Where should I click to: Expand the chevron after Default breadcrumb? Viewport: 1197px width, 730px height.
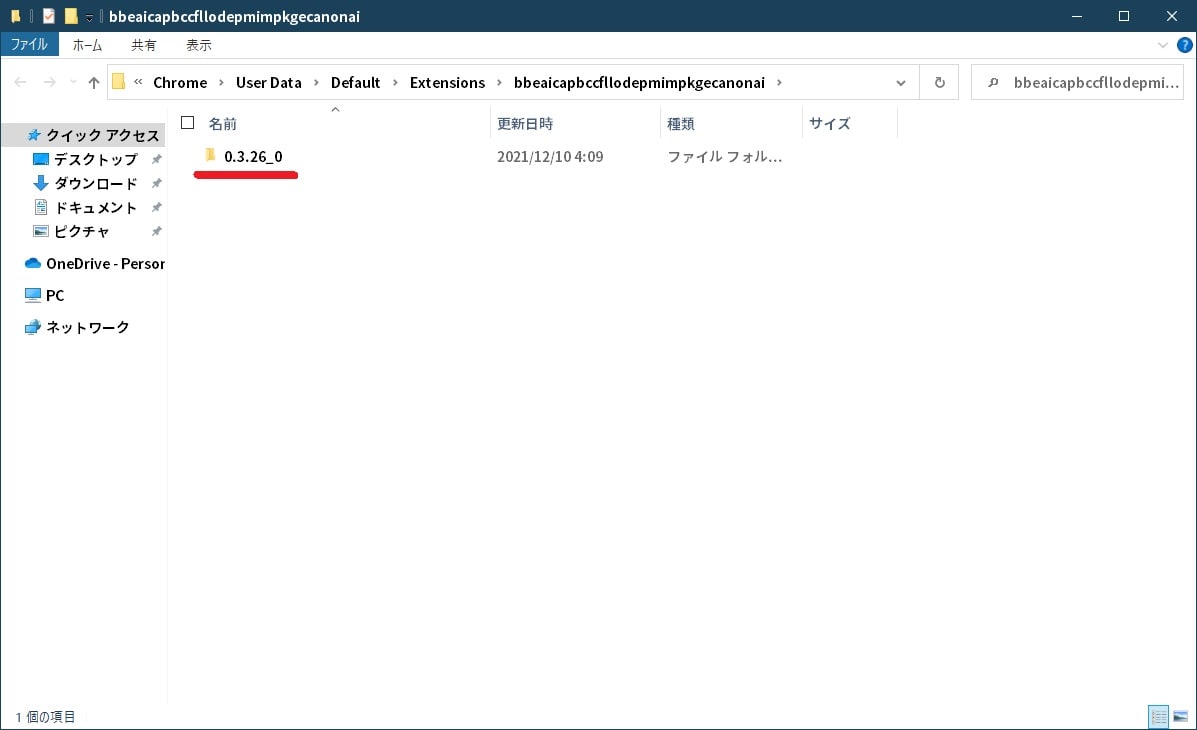[x=395, y=82]
